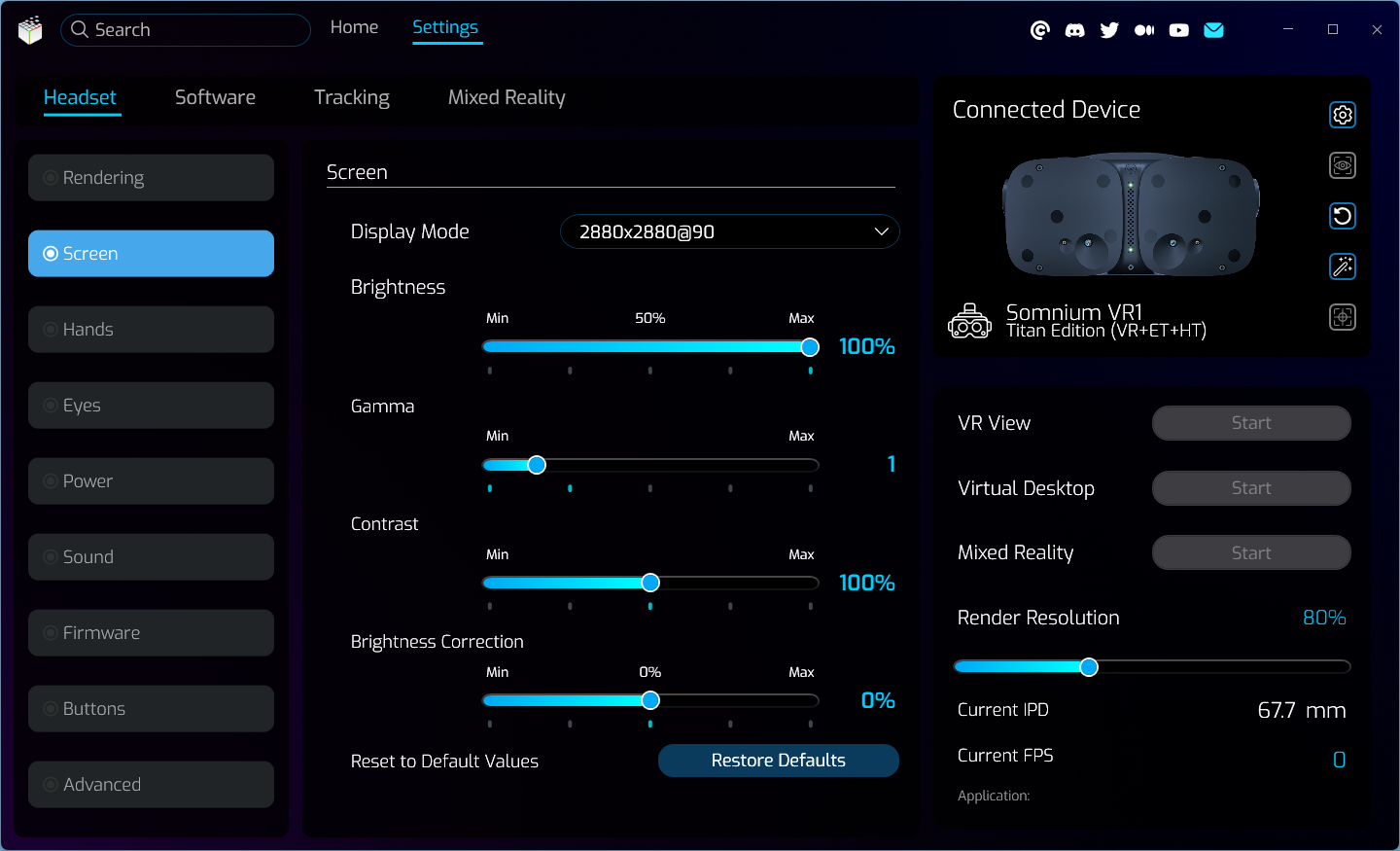Select the Hands settings category

pyautogui.click(x=151, y=330)
